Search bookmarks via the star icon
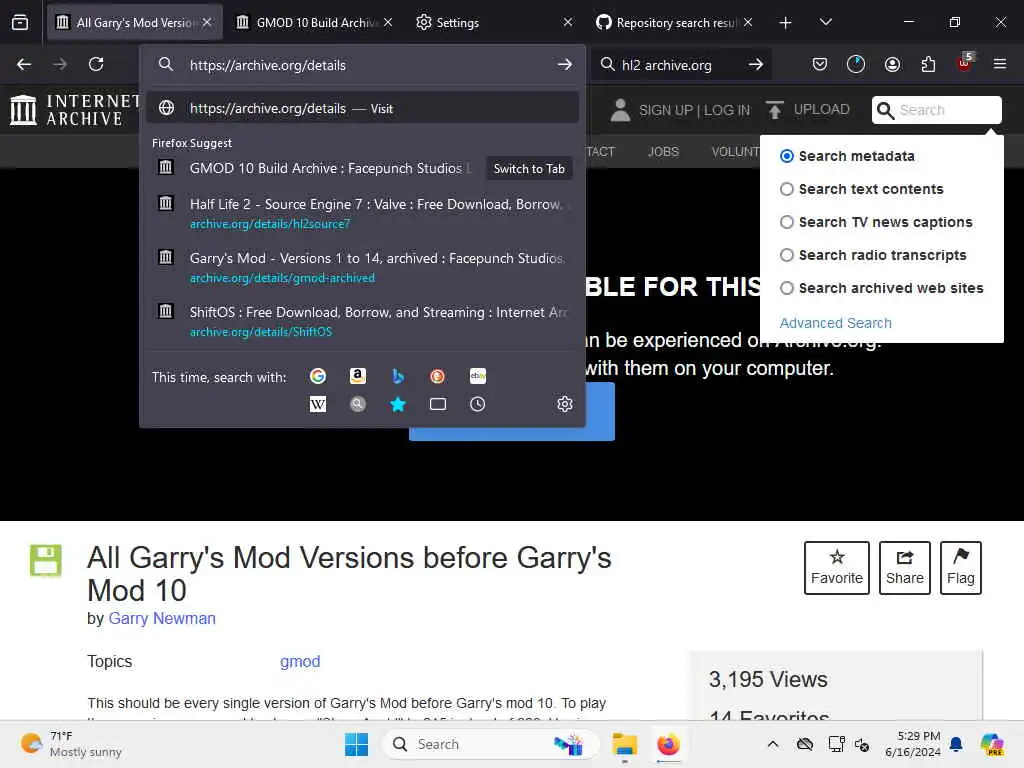Screen dimensions: 1024x768 (398, 404)
